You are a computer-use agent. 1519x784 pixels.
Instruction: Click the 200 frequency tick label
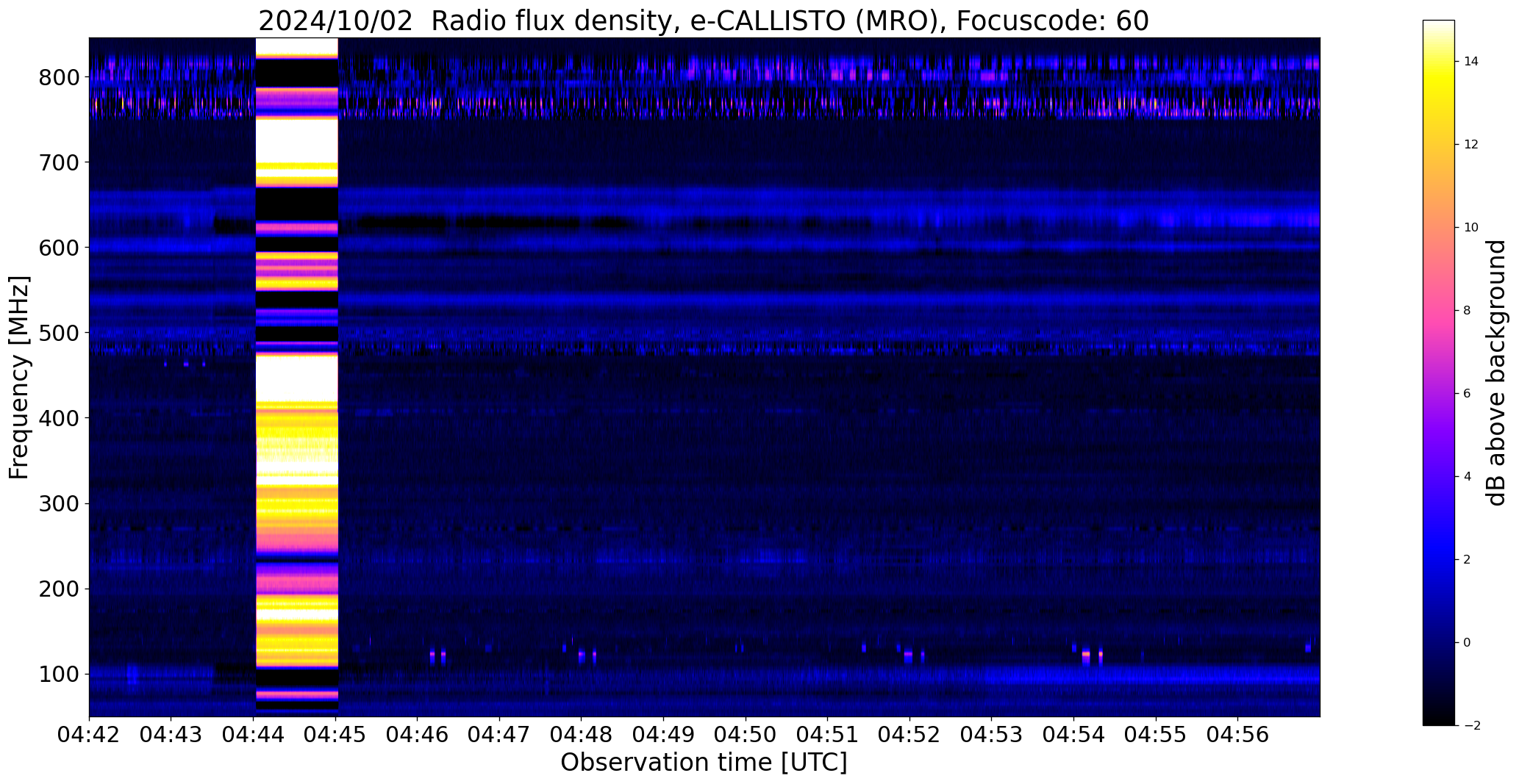pos(60,589)
